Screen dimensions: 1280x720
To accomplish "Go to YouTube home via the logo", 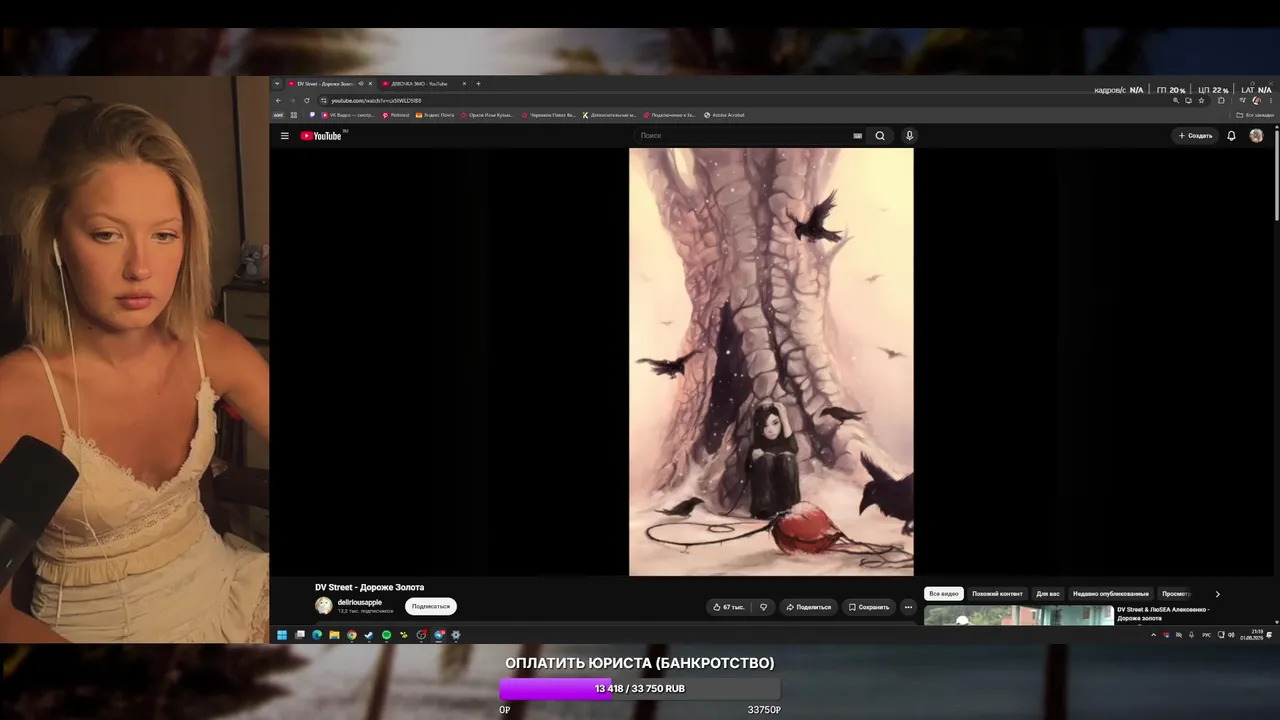I will (x=322, y=136).
